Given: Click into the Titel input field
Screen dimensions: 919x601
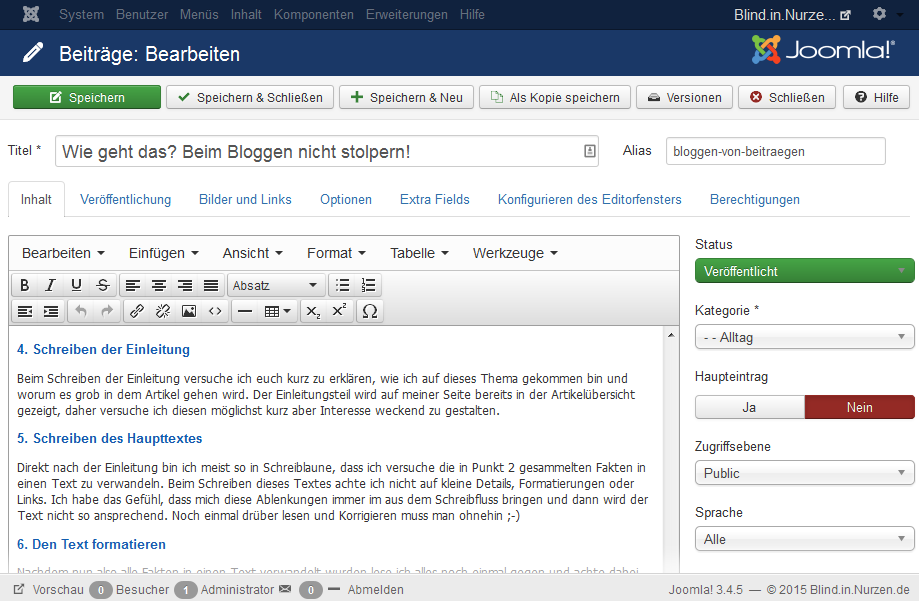Looking at the screenshot, I should pyautogui.click(x=326, y=151).
